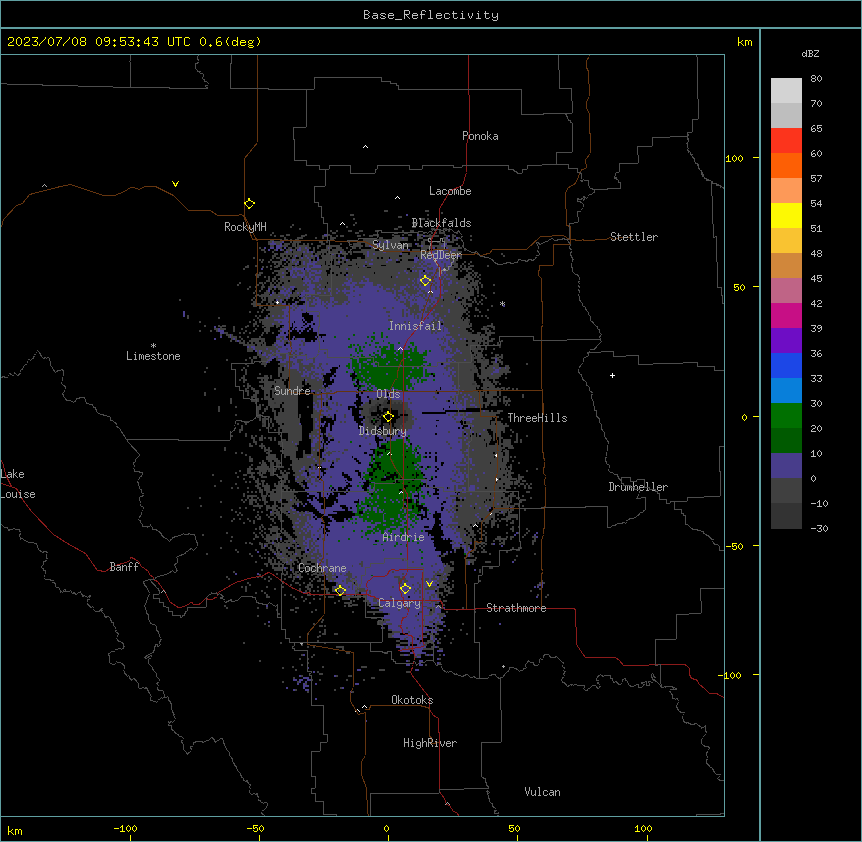Select the purple 36-39 dBZ legend swatch
Viewport: 862px width, 842px height.
[x=786, y=341]
